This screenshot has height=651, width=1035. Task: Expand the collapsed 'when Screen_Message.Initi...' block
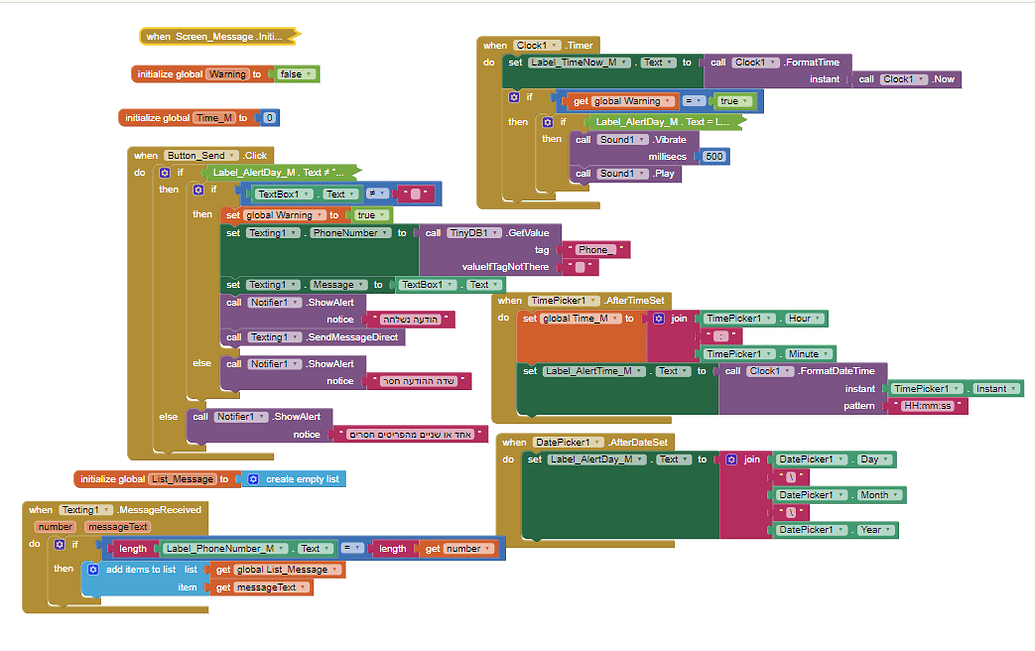(x=220, y=37)
